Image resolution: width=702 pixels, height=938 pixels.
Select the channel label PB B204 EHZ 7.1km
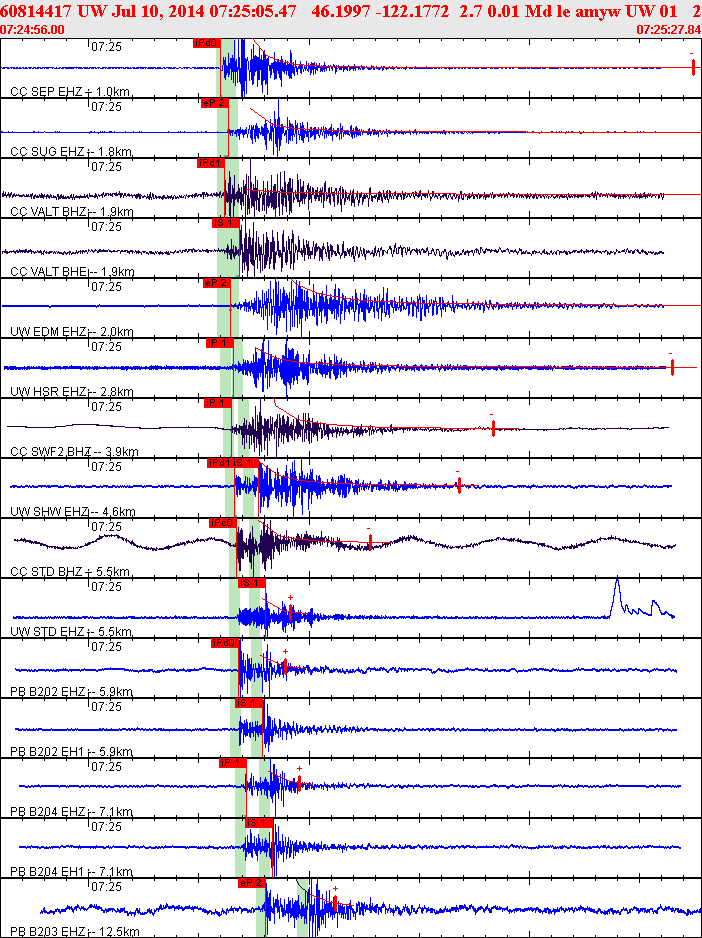coord(71,812)
